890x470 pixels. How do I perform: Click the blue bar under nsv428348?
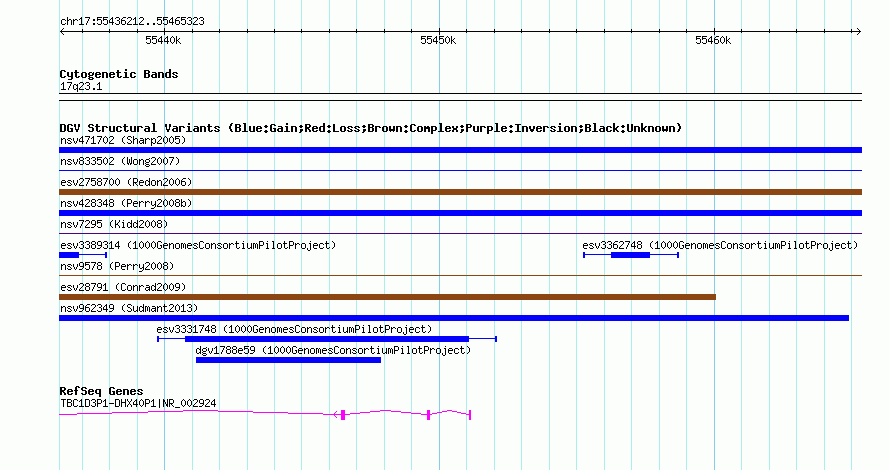pos(460,213)
